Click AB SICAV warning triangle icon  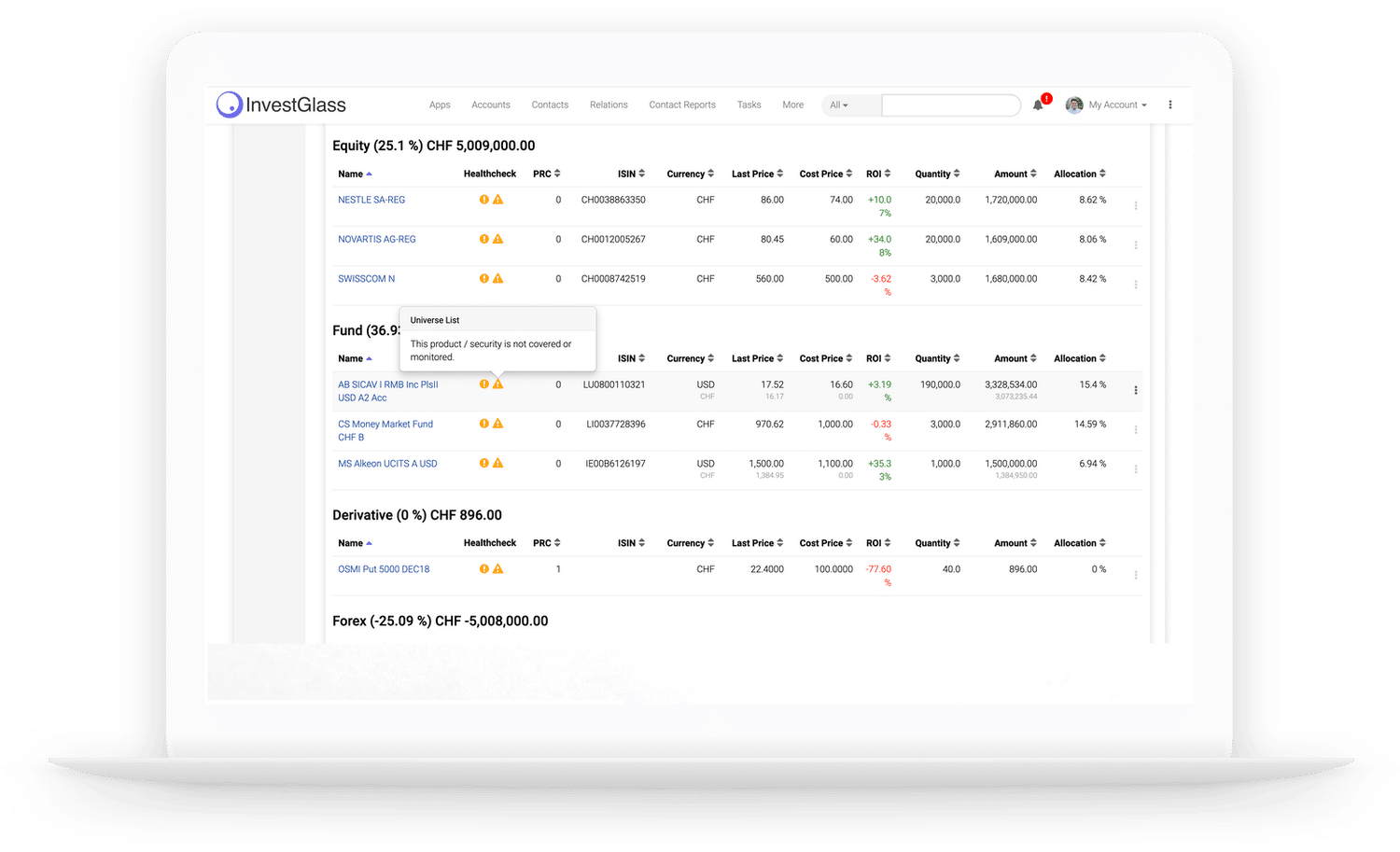[498, 384]
